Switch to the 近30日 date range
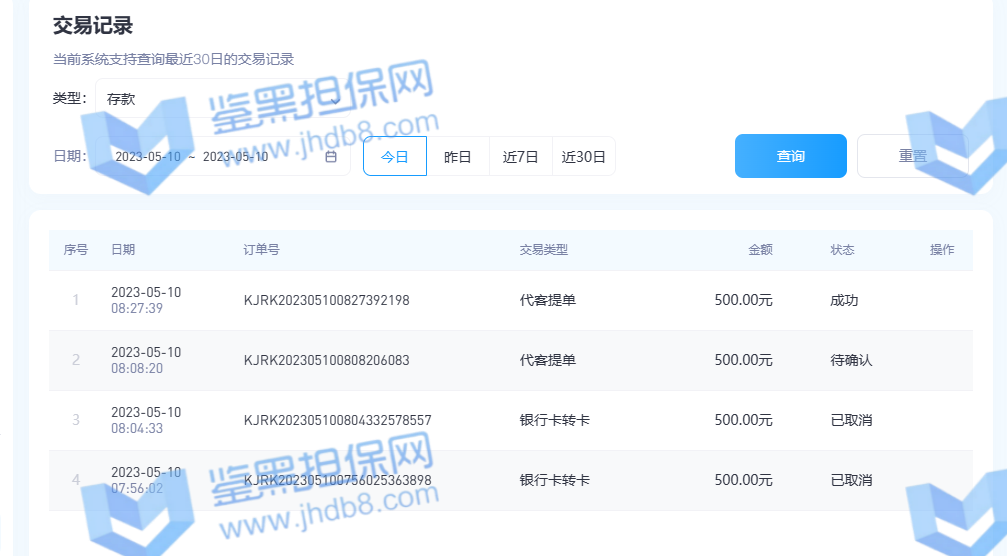 583,157
